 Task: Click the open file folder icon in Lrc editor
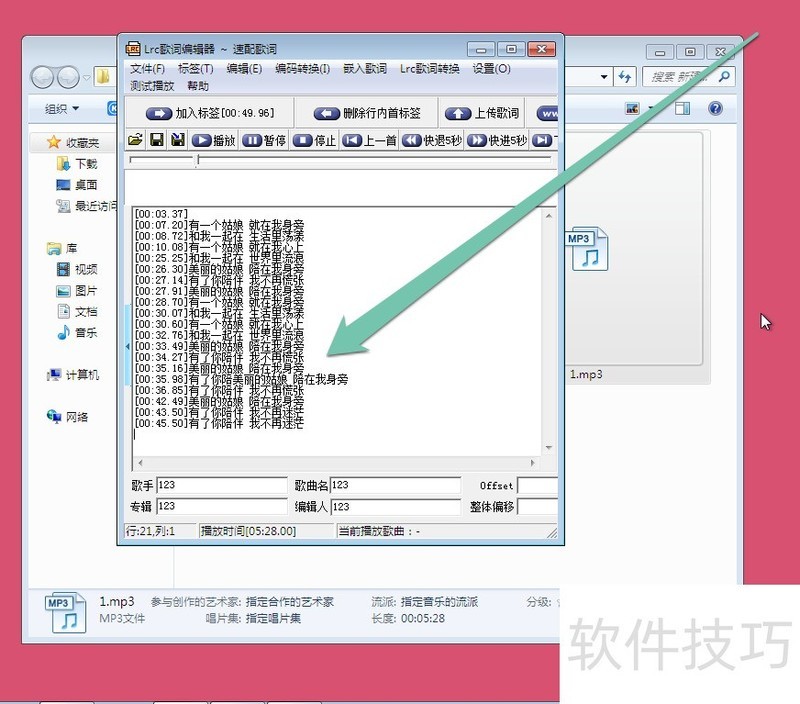click(x=135, y=140)
